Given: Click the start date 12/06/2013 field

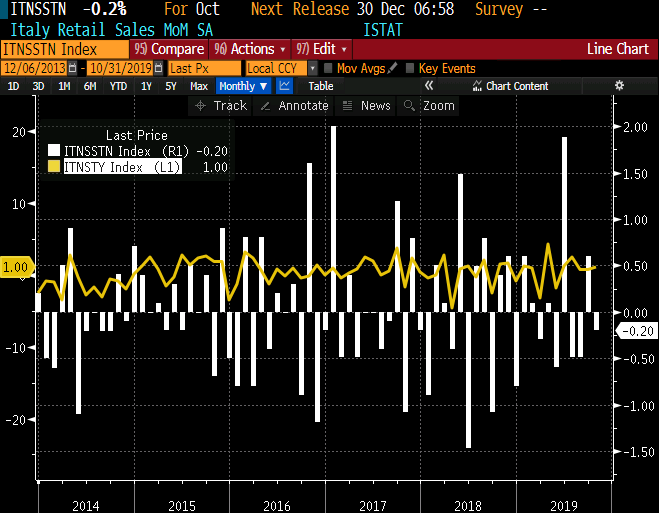Looking at the screenshot, I should (x=34, y=68).
